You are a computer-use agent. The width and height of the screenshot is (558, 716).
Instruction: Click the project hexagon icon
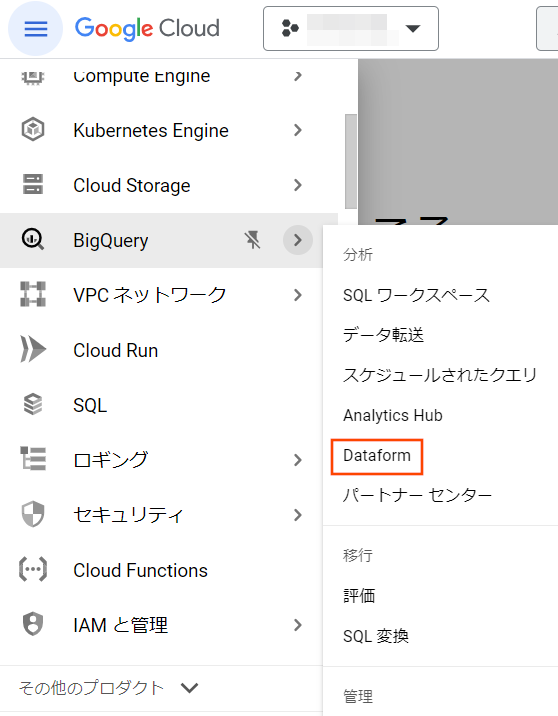(290, 28)
